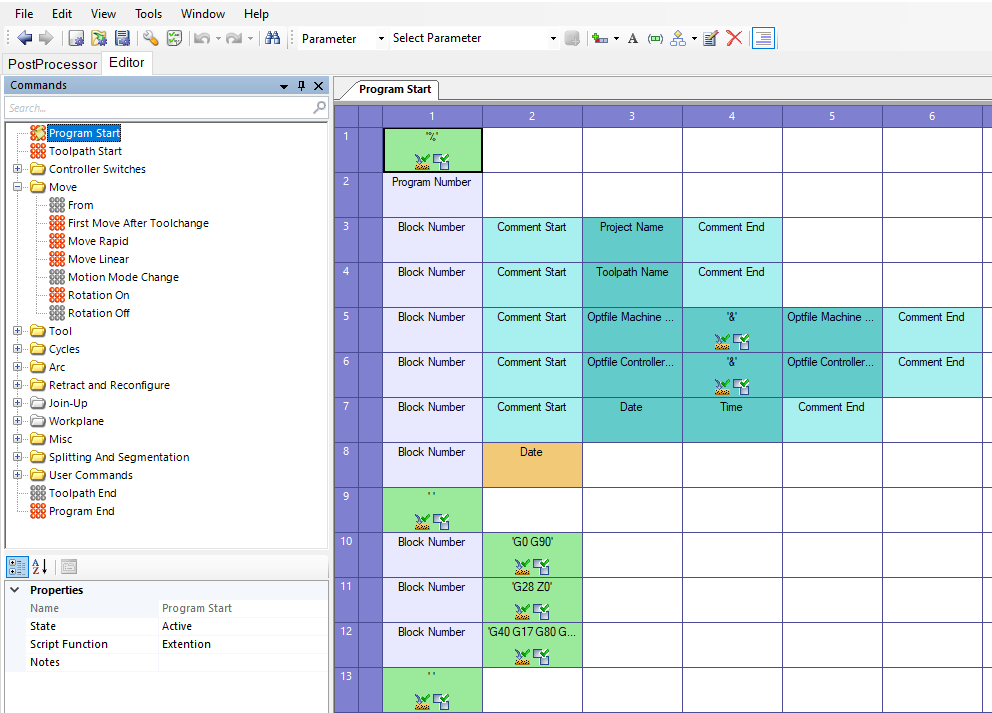Click the blue Back arrow icon
992x713 pixels.
click(25, 38)
